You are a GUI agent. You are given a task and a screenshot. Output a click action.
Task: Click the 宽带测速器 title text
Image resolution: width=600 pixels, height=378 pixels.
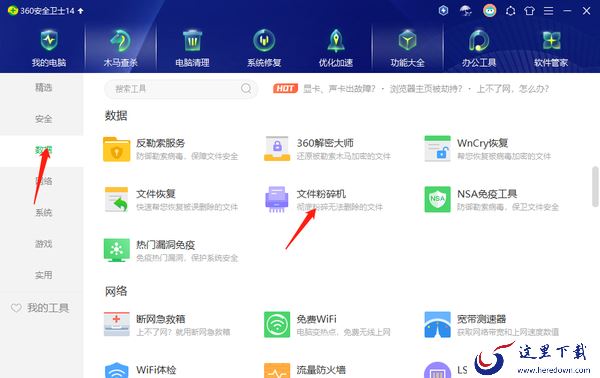[x=481, y=319]
